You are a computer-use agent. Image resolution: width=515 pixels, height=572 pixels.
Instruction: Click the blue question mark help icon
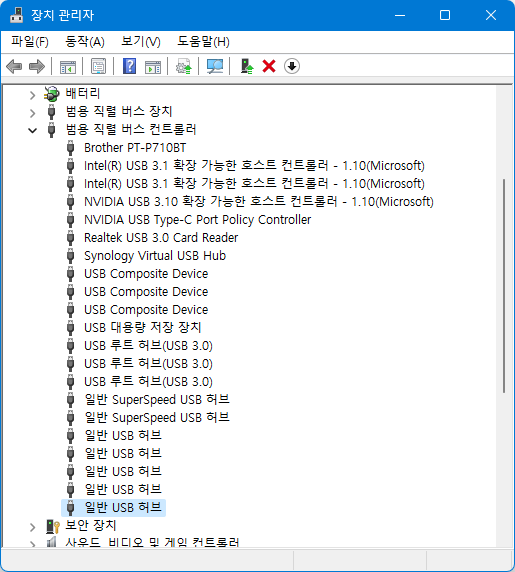(x=129, y=66)
